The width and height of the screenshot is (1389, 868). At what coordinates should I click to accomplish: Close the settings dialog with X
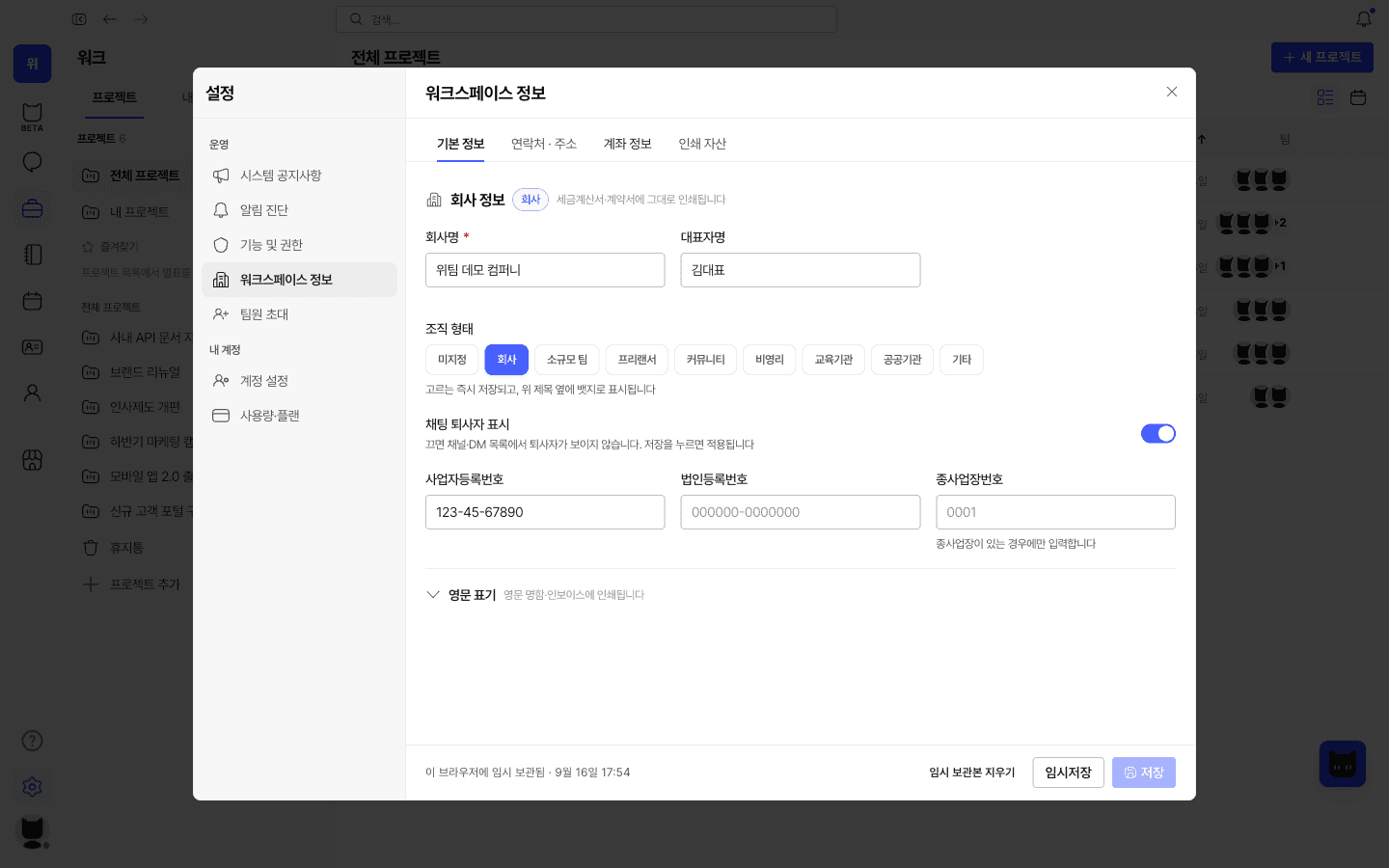[x=1172, y=92]
